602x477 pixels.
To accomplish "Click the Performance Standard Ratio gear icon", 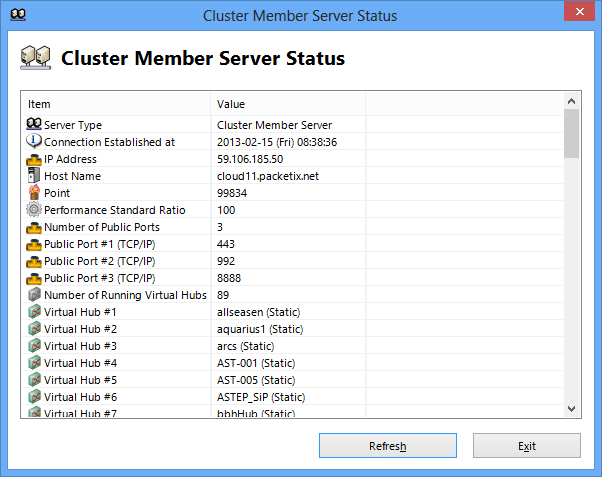I will click(34, 210).
